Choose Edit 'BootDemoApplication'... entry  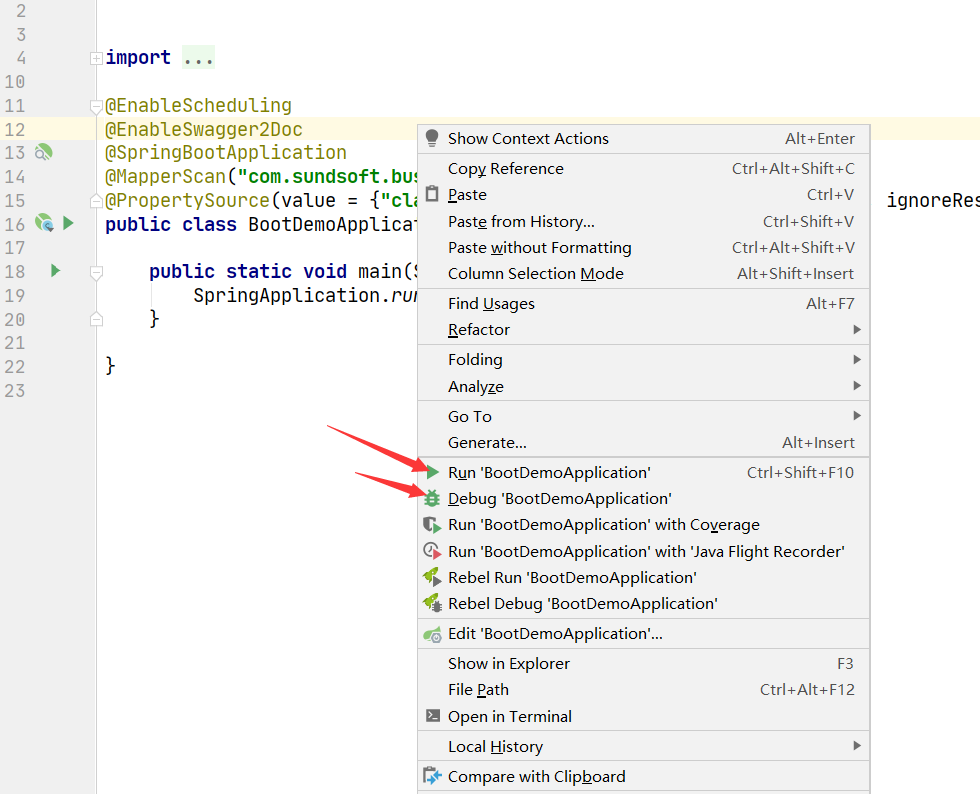coord(644,634)
